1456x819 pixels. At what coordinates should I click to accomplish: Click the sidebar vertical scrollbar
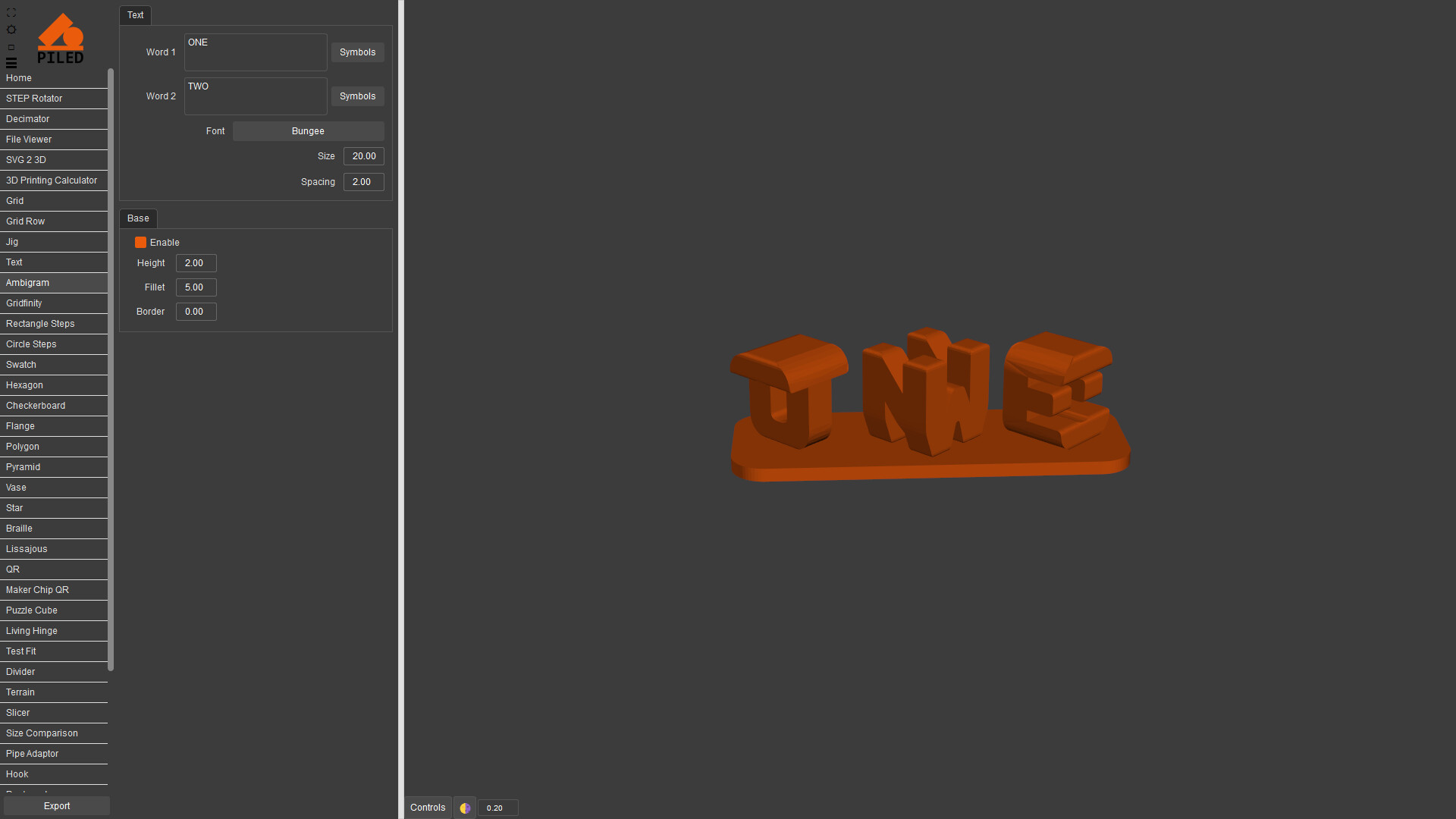pyautogui.click(x=111, y=370)
